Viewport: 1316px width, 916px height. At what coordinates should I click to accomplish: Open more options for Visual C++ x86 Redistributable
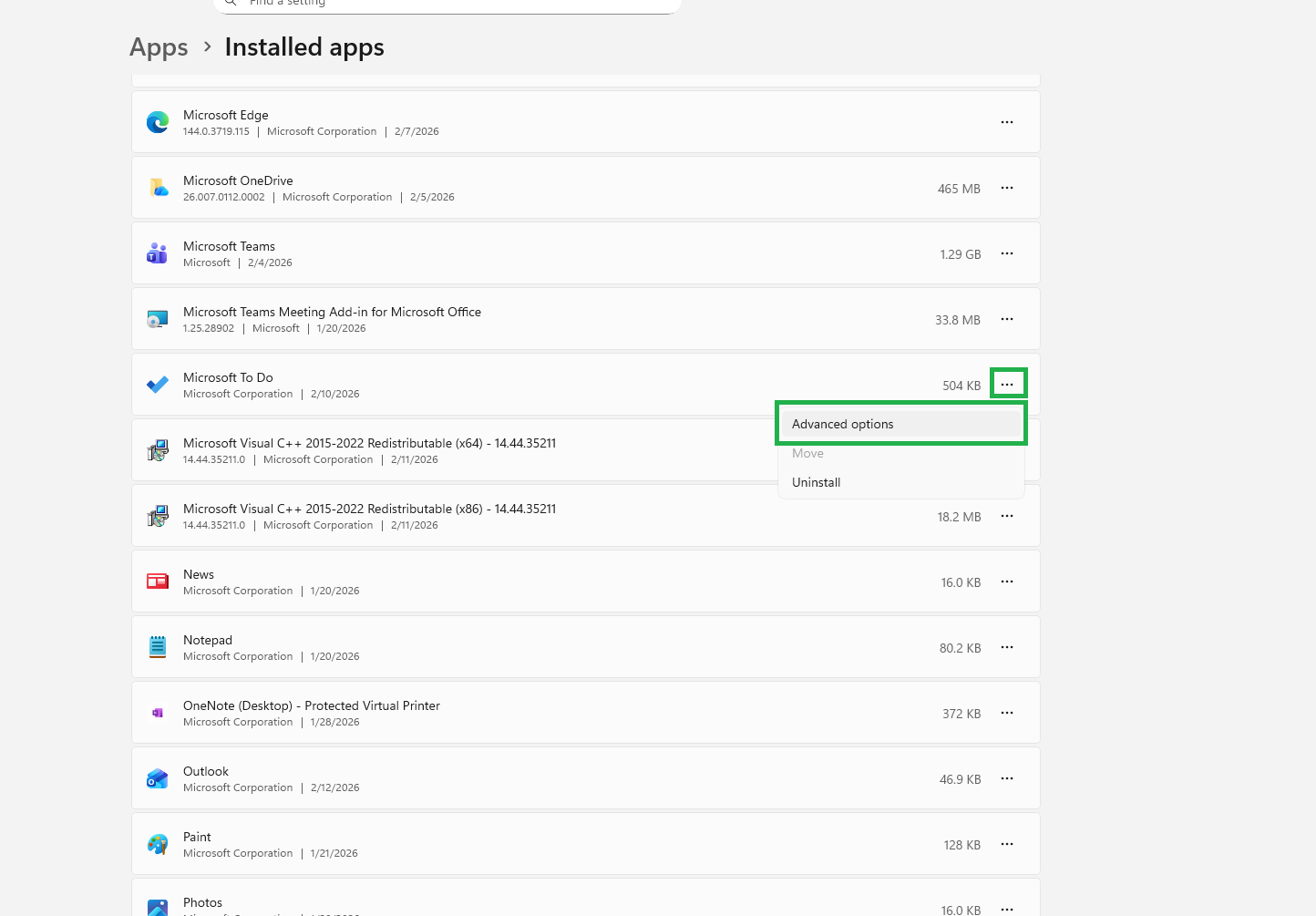coord(1007,516)
